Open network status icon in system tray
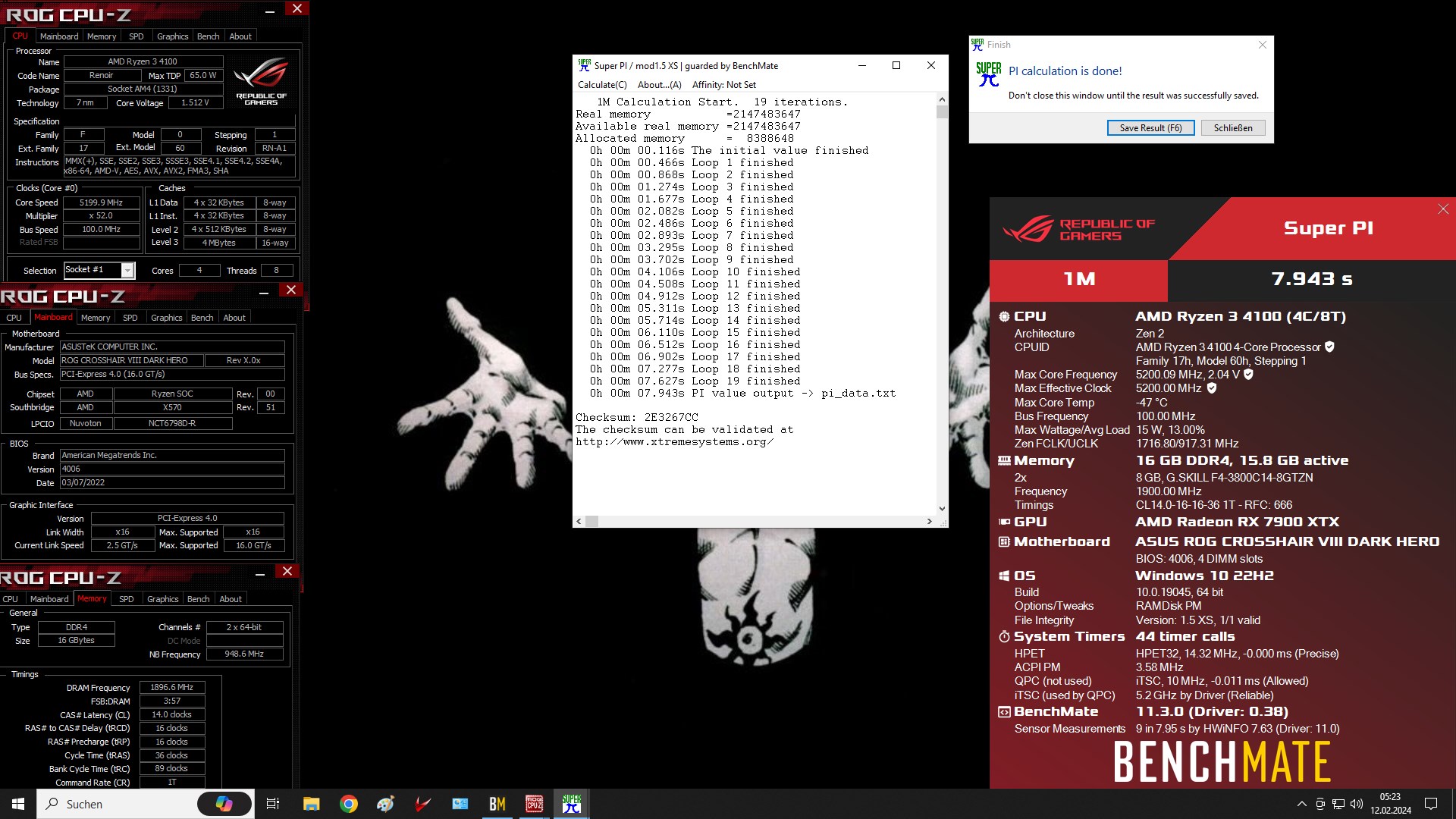Viewport: 1456px width, 819px height. coord(1338,804)
